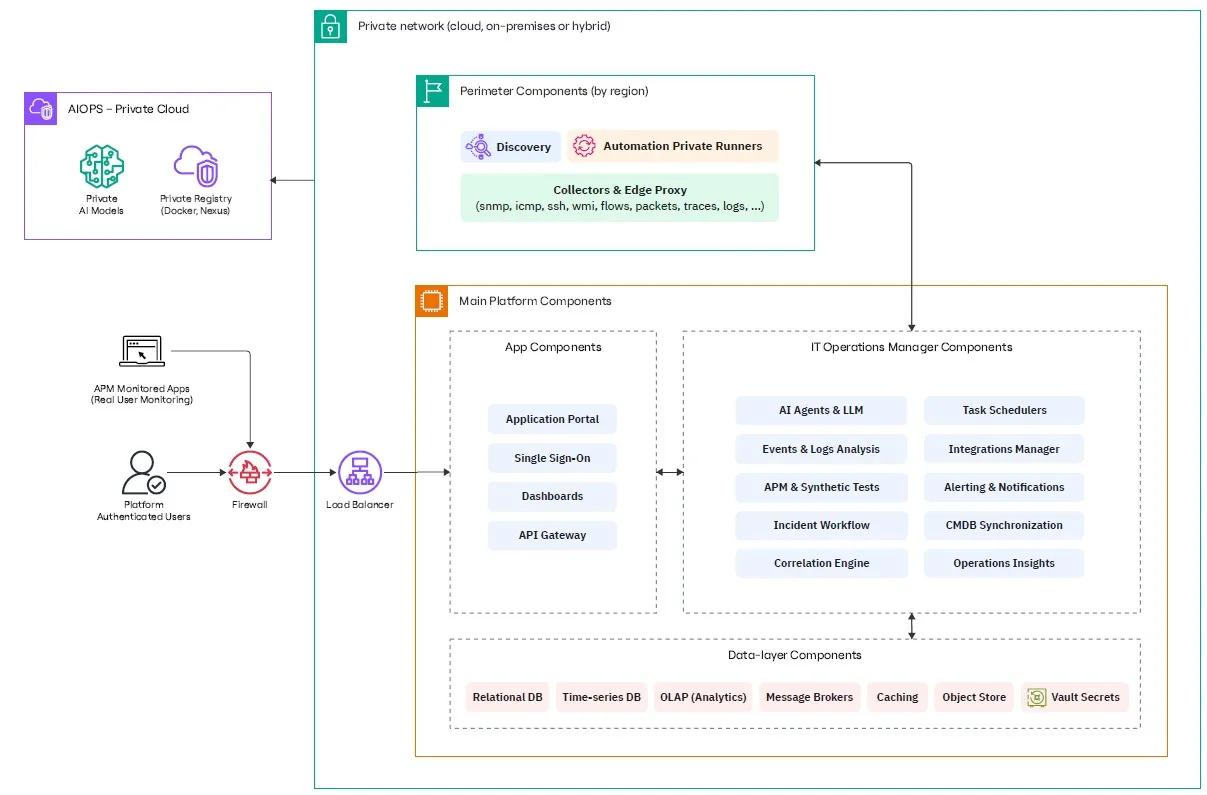This screenshot has height=795, width=1207.
Task: Click the Discovery magnifier icon
Action: [477, 147]
